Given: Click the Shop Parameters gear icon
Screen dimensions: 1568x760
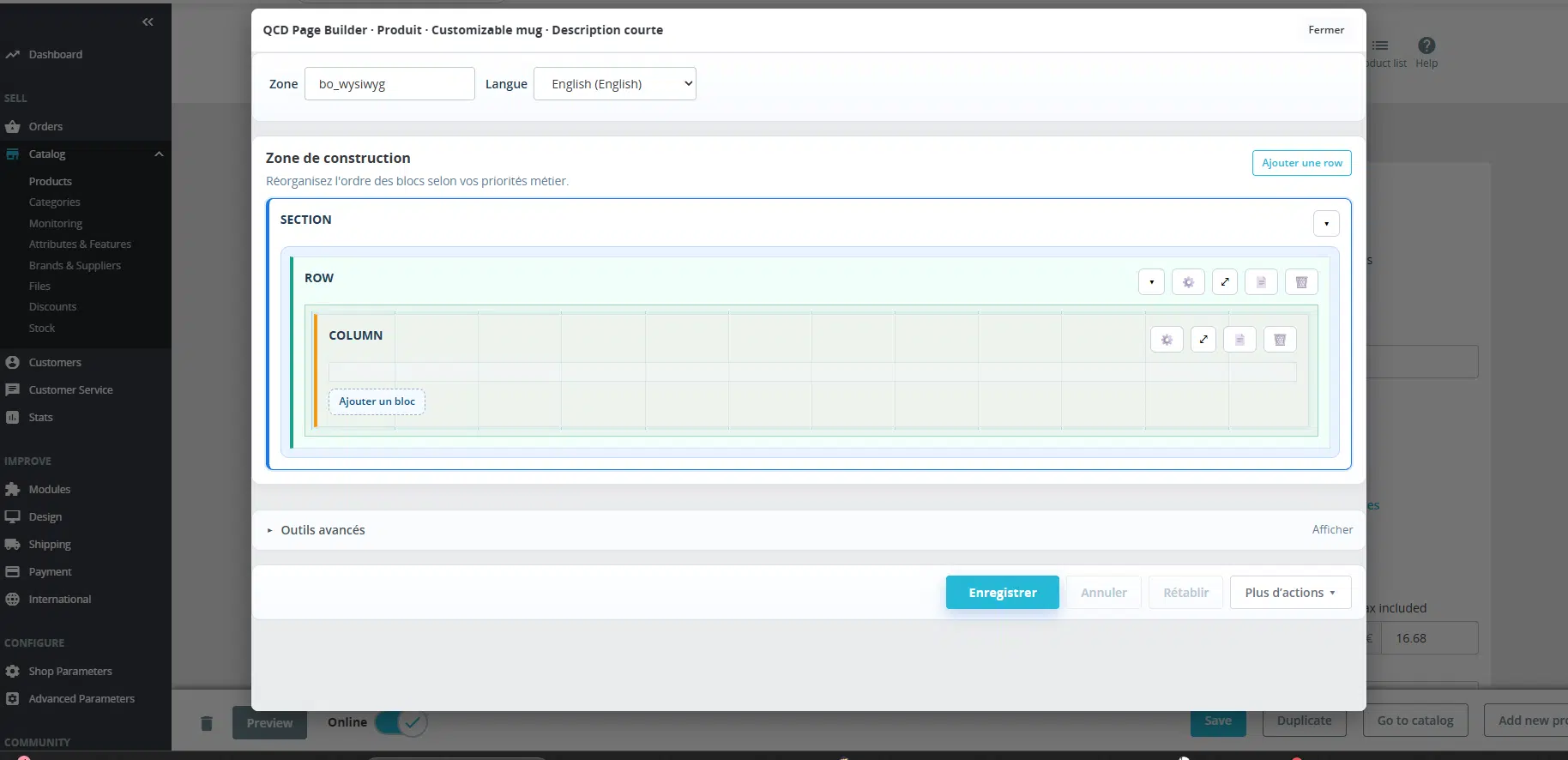Looking at the screenshot, I should pos(12,672).
